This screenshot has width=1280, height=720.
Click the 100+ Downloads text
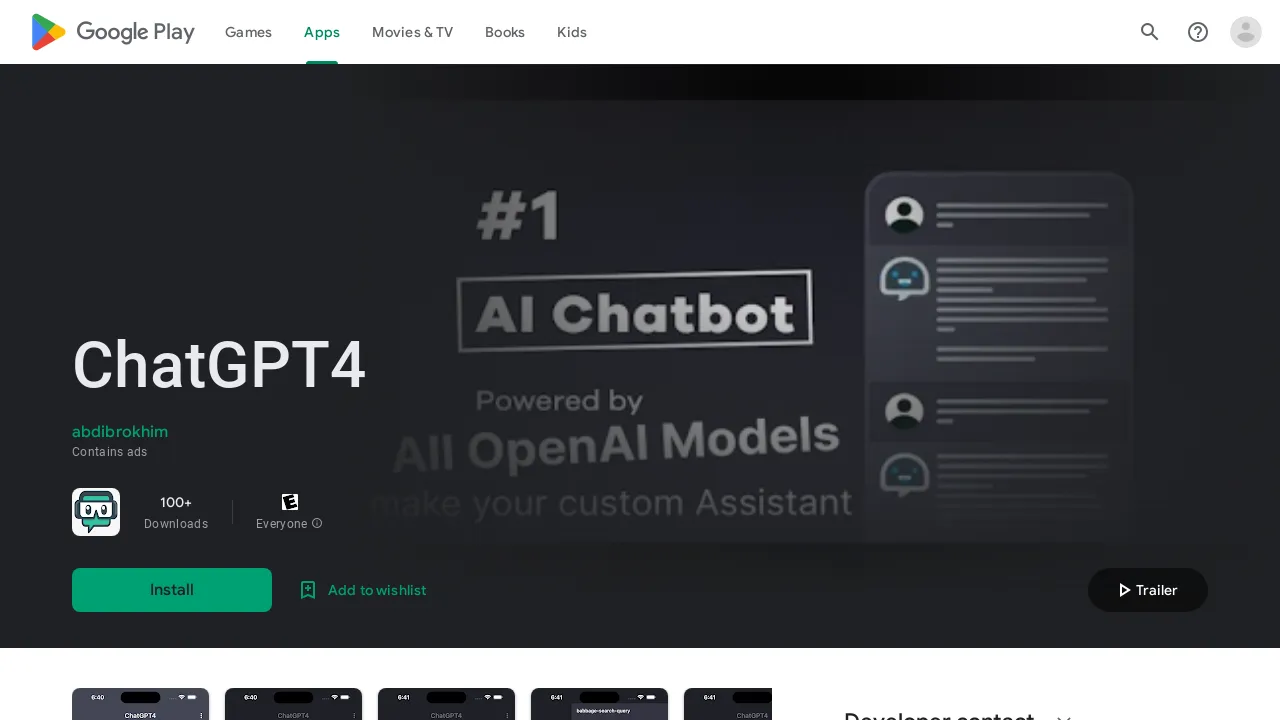tap(176, 512)
